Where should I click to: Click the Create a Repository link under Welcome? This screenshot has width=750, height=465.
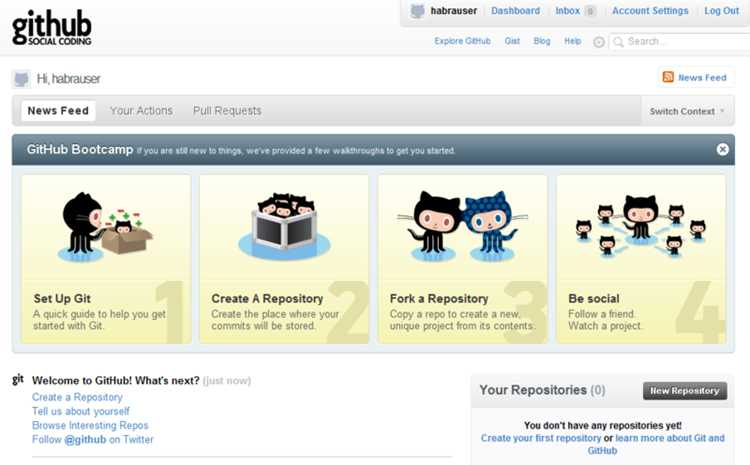coord(77,397)
